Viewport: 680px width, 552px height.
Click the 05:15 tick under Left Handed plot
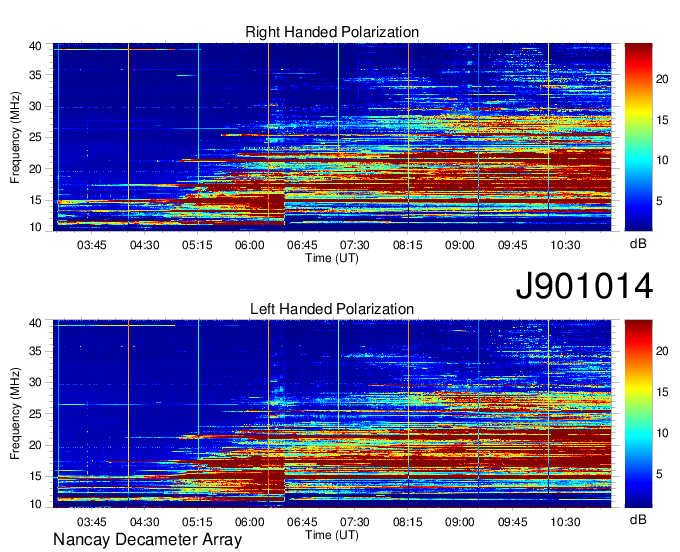197,522
